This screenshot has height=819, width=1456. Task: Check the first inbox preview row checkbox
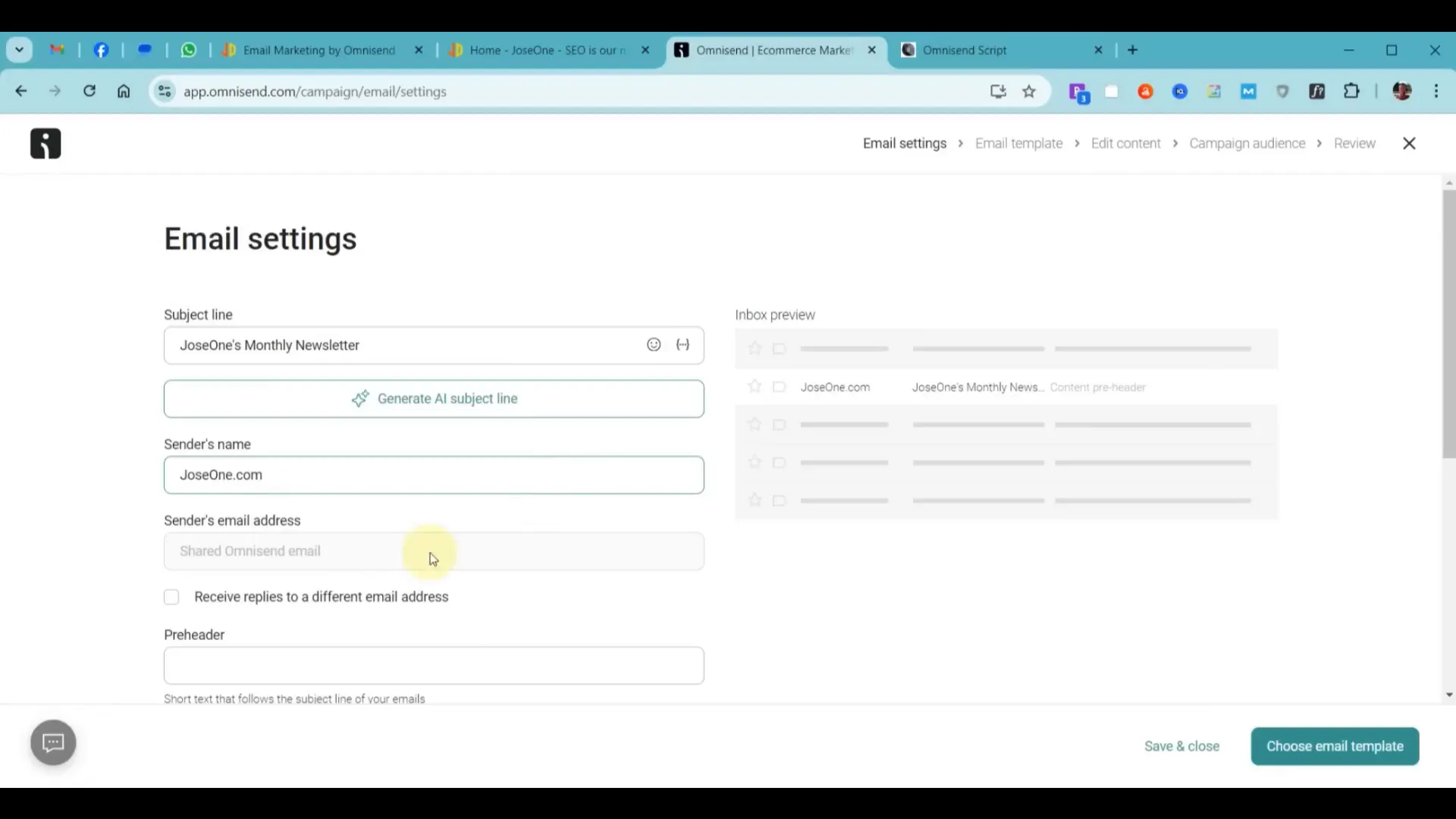click(x=779, y=349)
